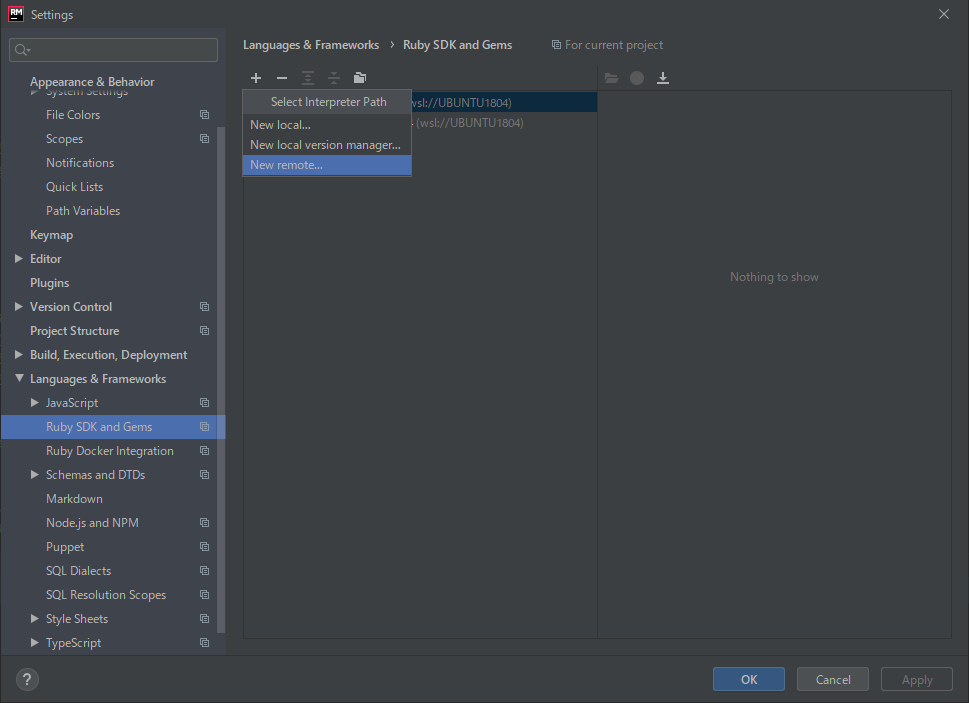This screenshot has width=969, height=703.
Task: Expand the Version Control group
Action: (19, 306)
